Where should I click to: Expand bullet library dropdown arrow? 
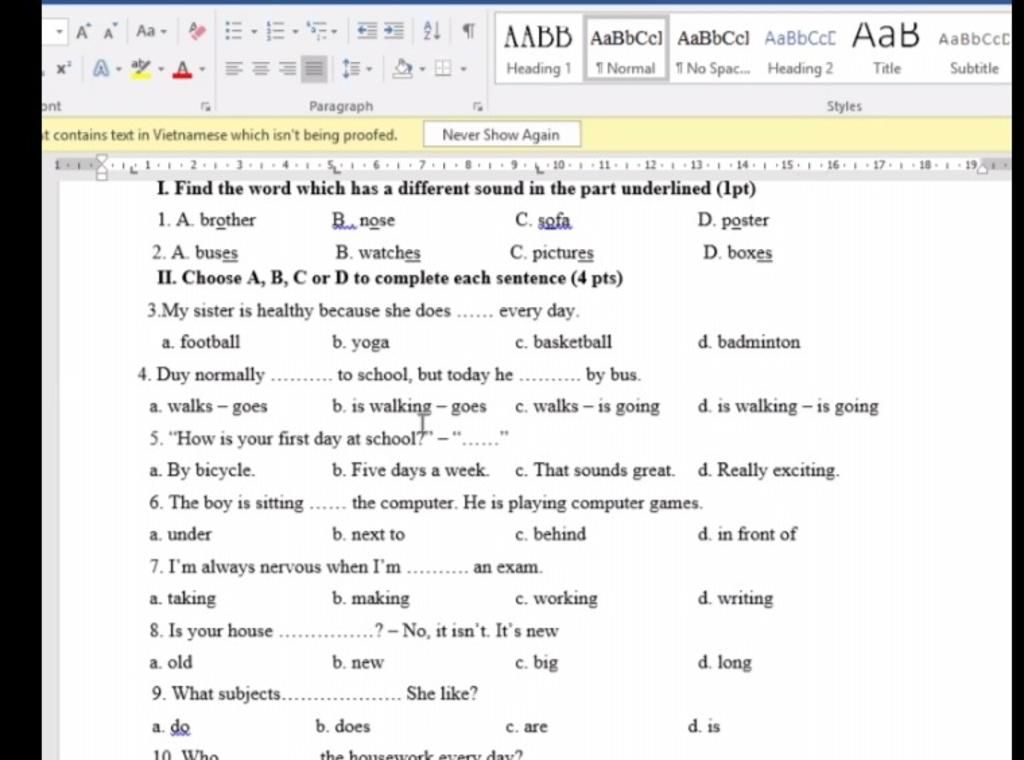[x=254, y=31]
